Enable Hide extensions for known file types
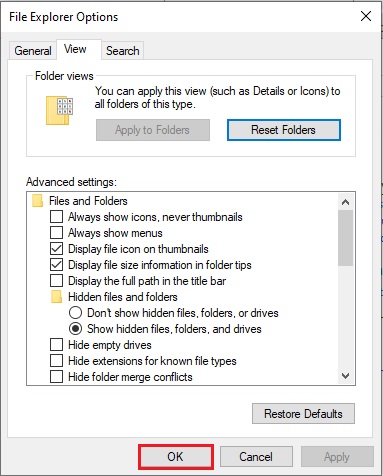 point(56,361)
